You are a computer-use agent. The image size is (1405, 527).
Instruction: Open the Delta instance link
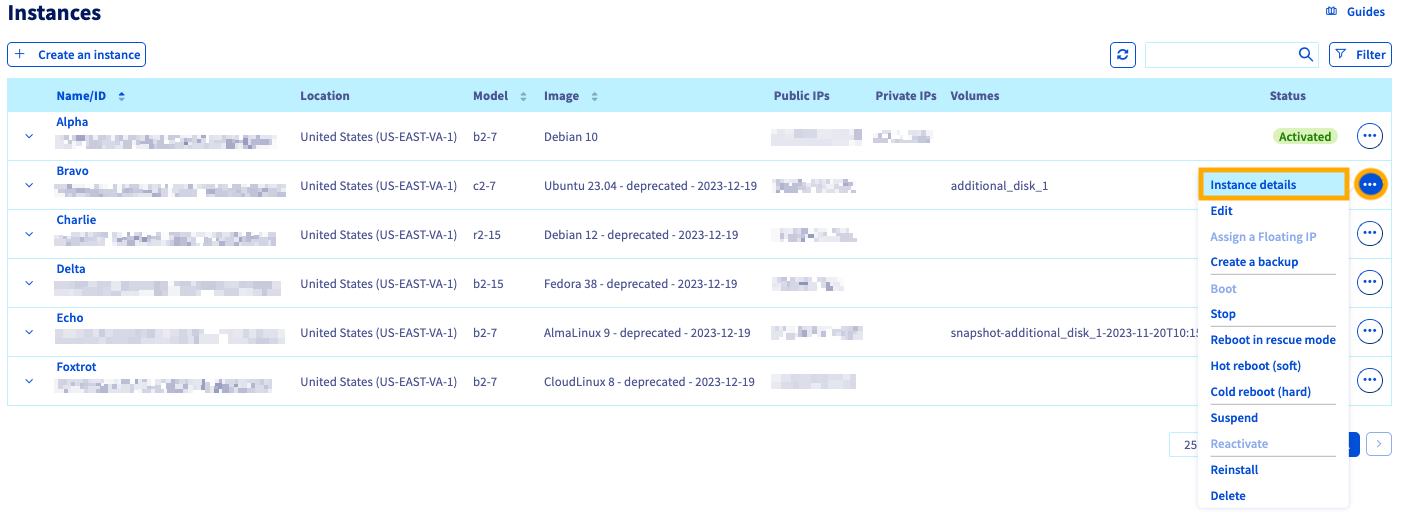pyautogui.click(x=71, y=269)
